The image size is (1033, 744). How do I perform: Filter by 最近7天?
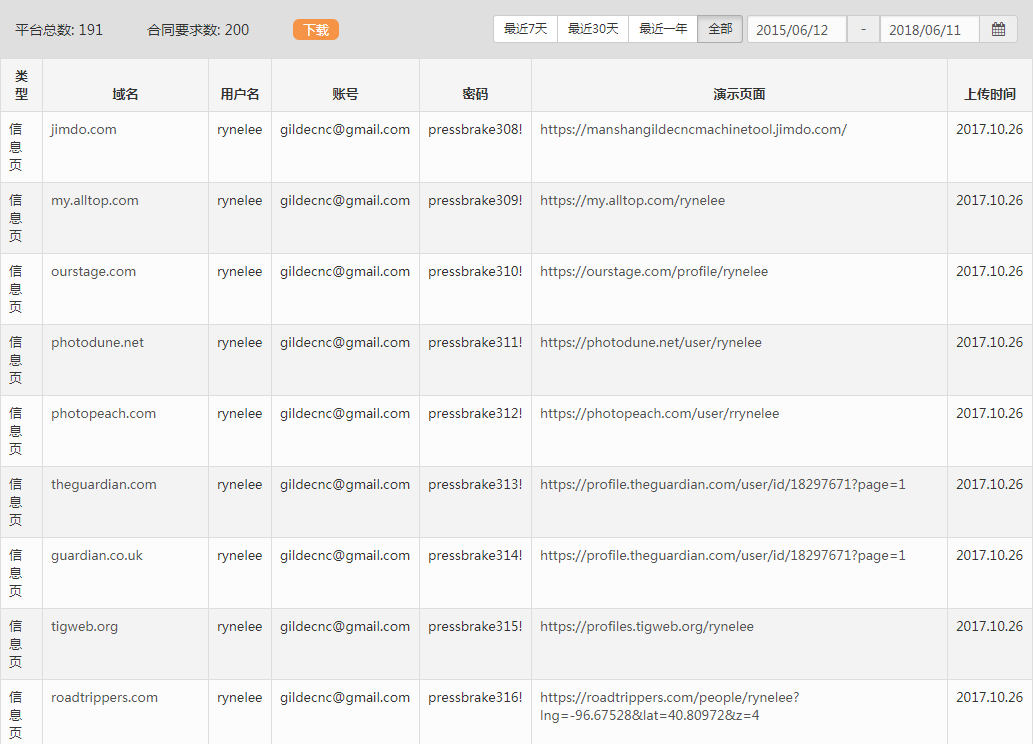click(x=525, y=29)
